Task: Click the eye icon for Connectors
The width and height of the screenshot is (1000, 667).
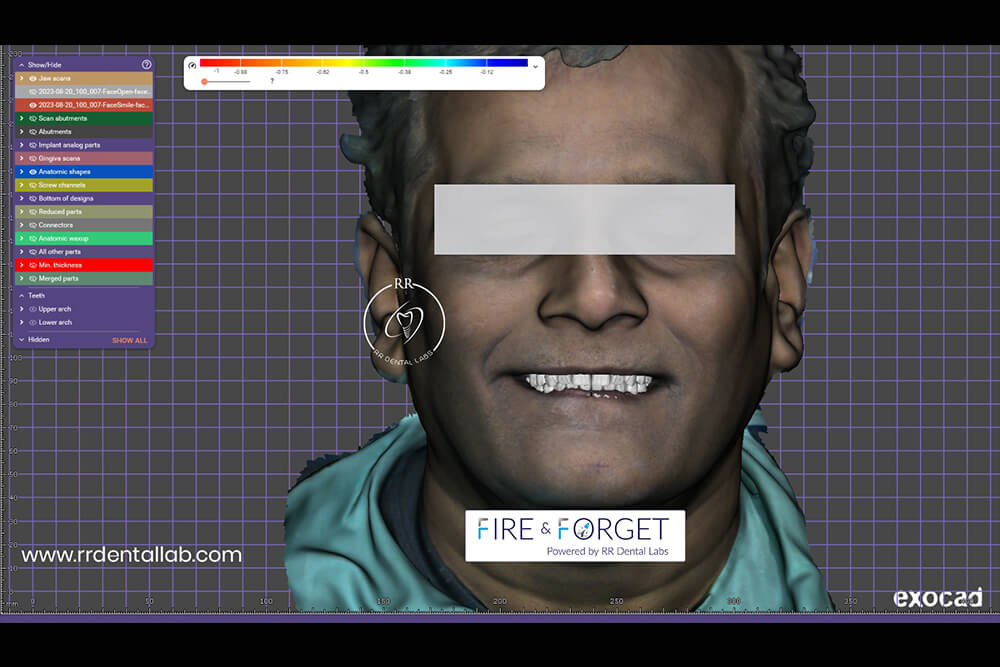Action: tap(33, 225)
